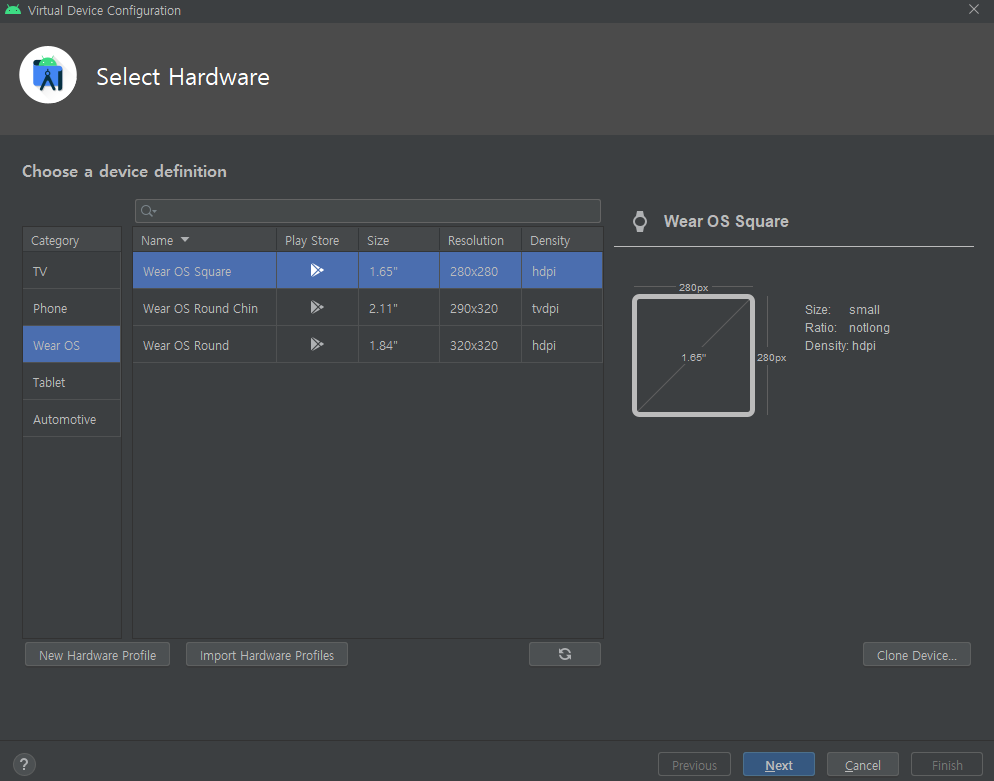This screenshot has width=994, height=781.
Task: Select the TV category
Action: (x=72, y=271)
